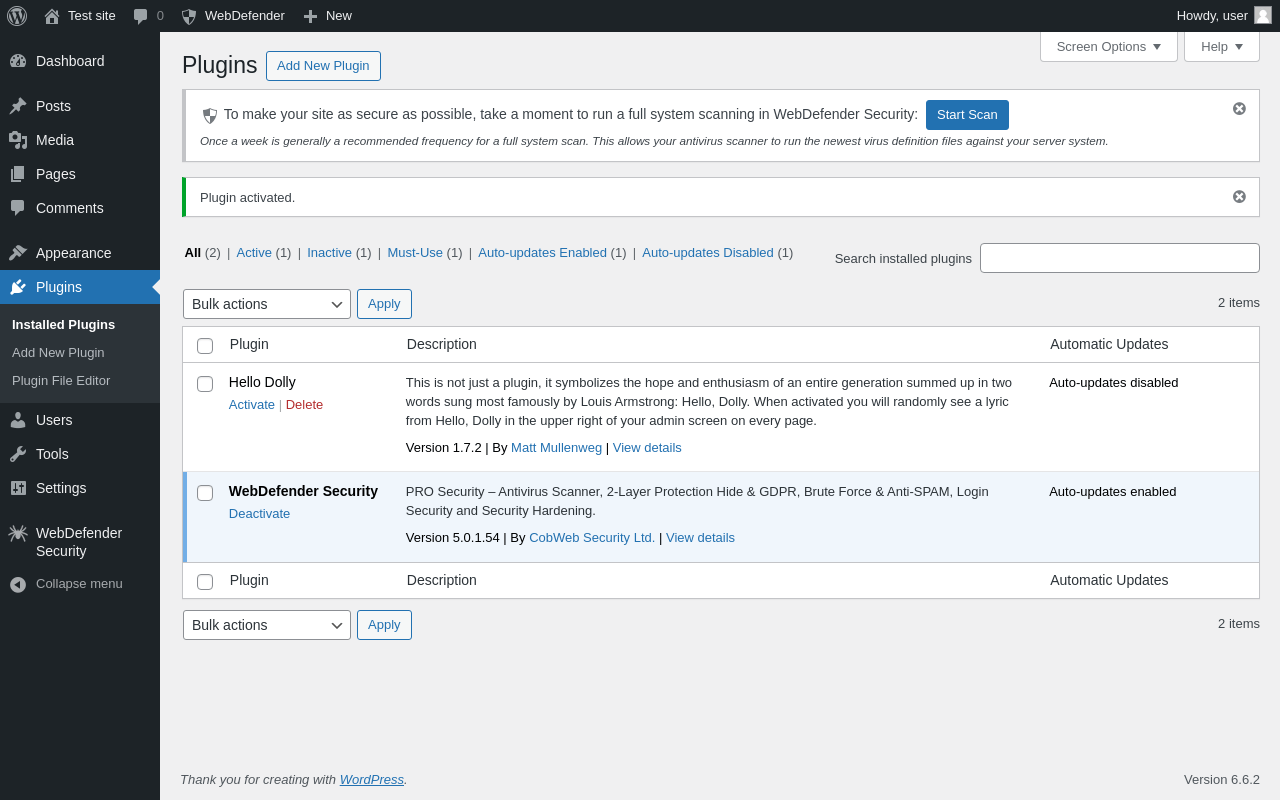The height and width of the screenshot is (800, 1280).
Task: Toggle the select-all checkbox in table header
Action: coord(205,346)
